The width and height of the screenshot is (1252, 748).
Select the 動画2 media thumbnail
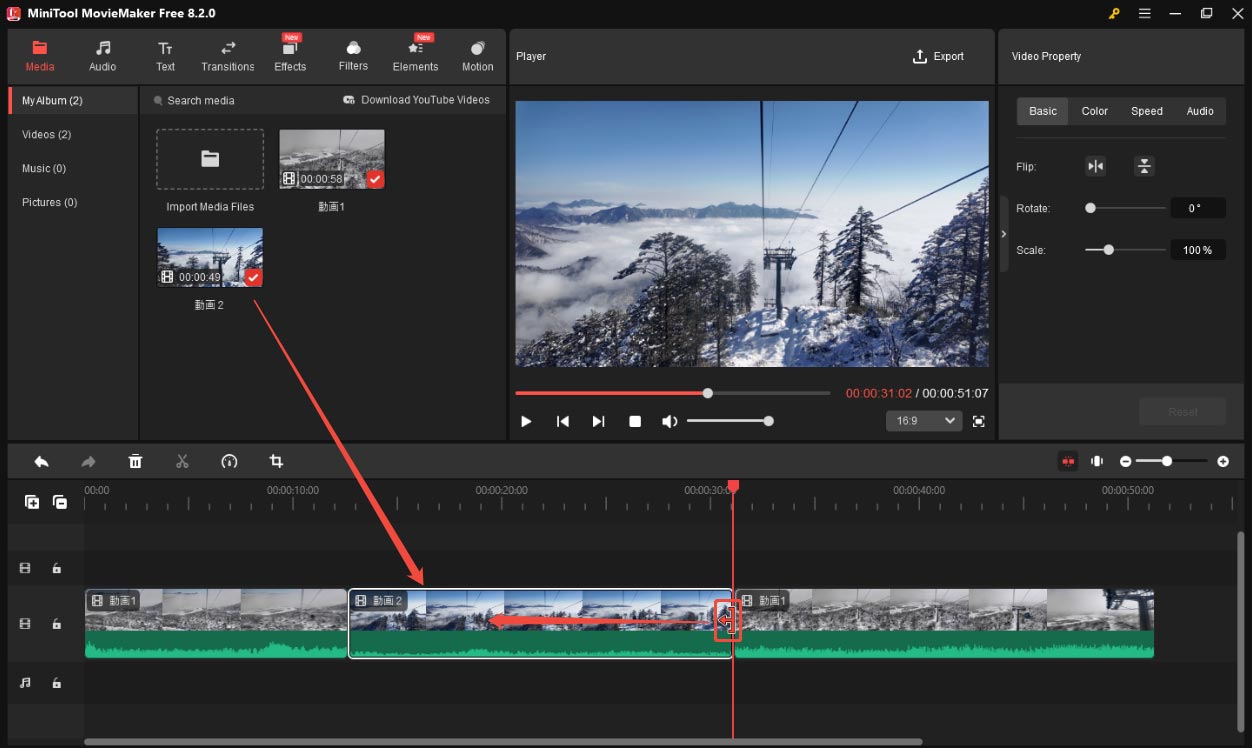click(210, 257)
